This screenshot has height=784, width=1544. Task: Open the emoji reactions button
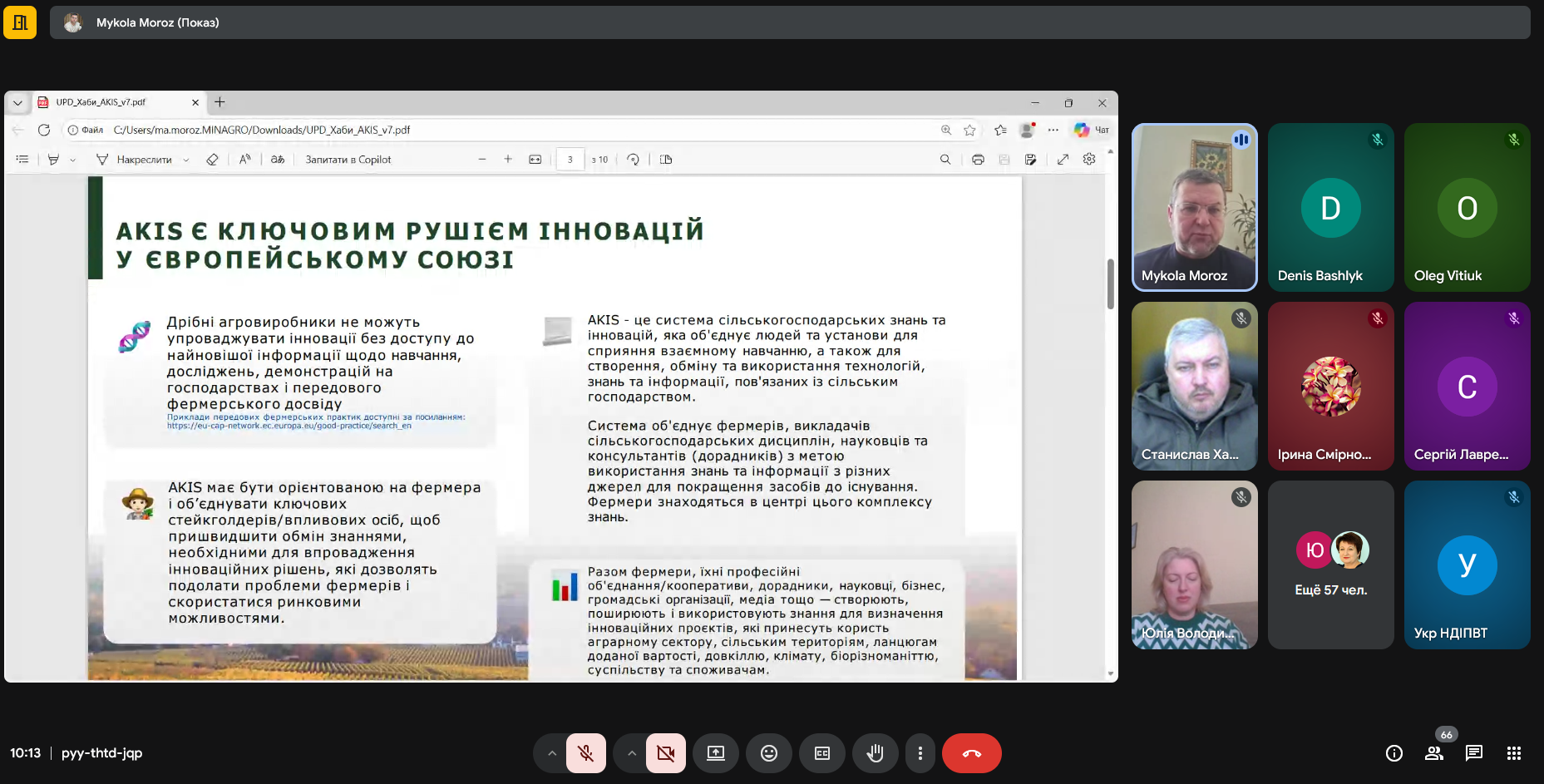tap(769, 753)
